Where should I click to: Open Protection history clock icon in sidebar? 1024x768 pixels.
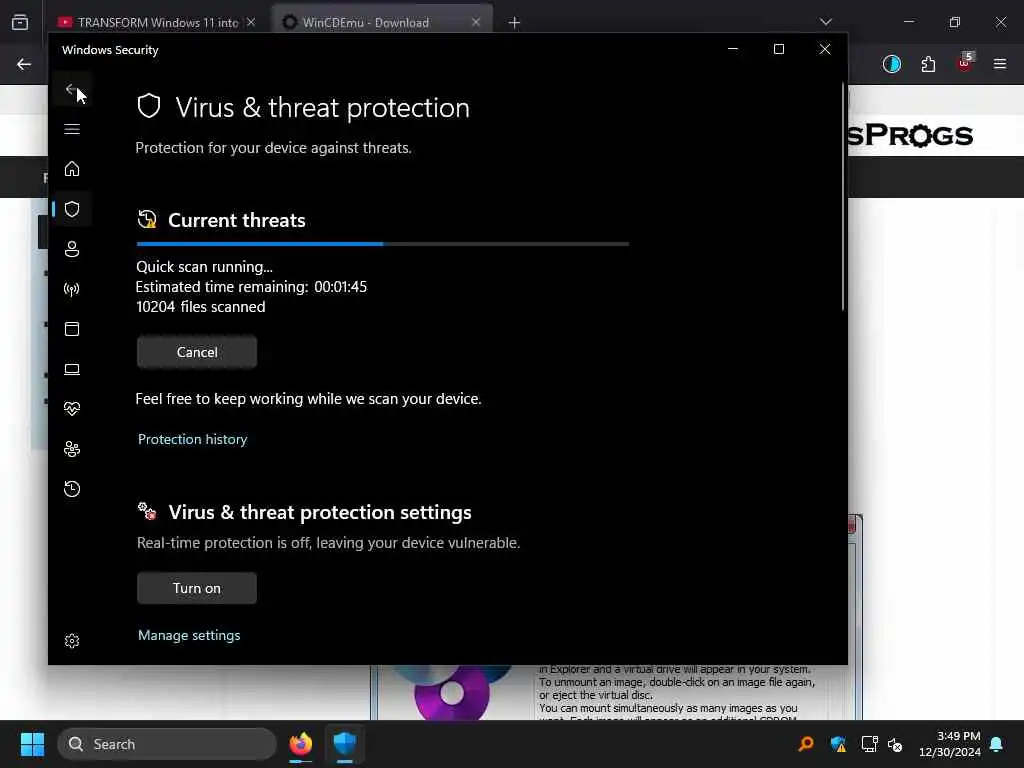(72, 488)
